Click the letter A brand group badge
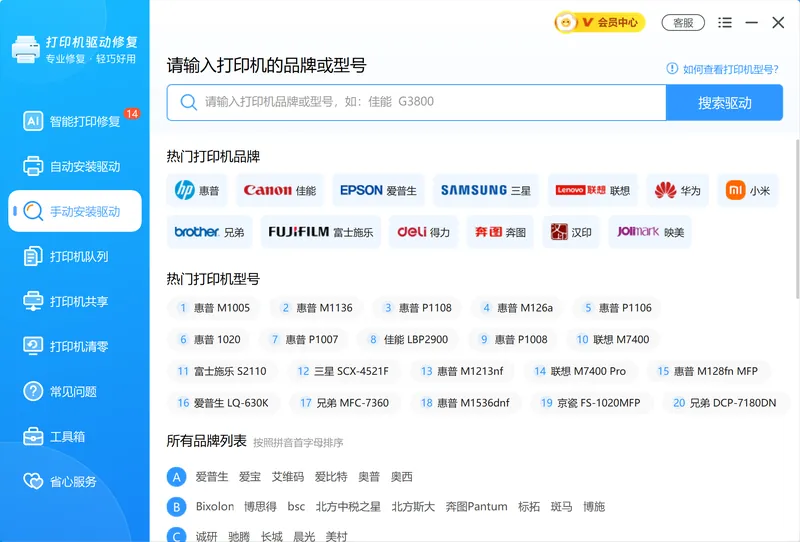Viewport: 800px width, 542px height. (177, 477)
